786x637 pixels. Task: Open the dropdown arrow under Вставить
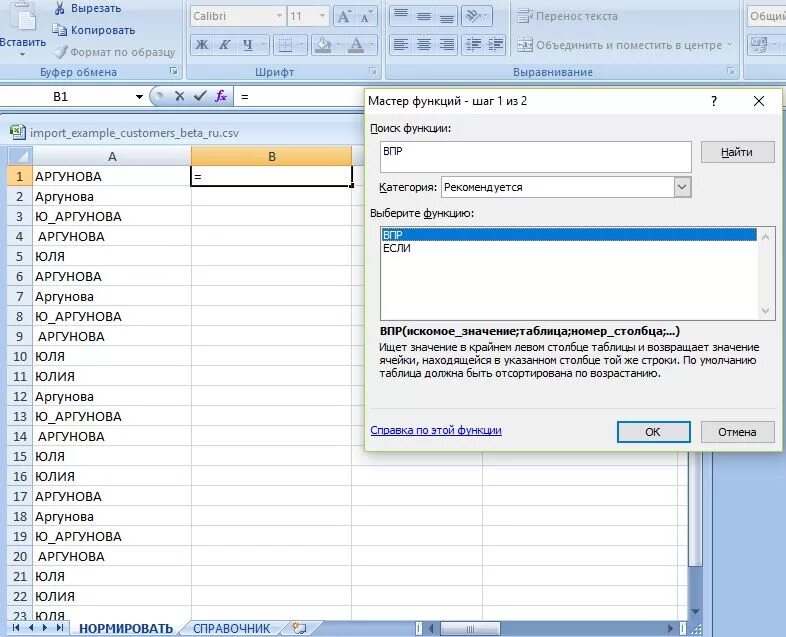pyautogui.click(x=22, y=54)
